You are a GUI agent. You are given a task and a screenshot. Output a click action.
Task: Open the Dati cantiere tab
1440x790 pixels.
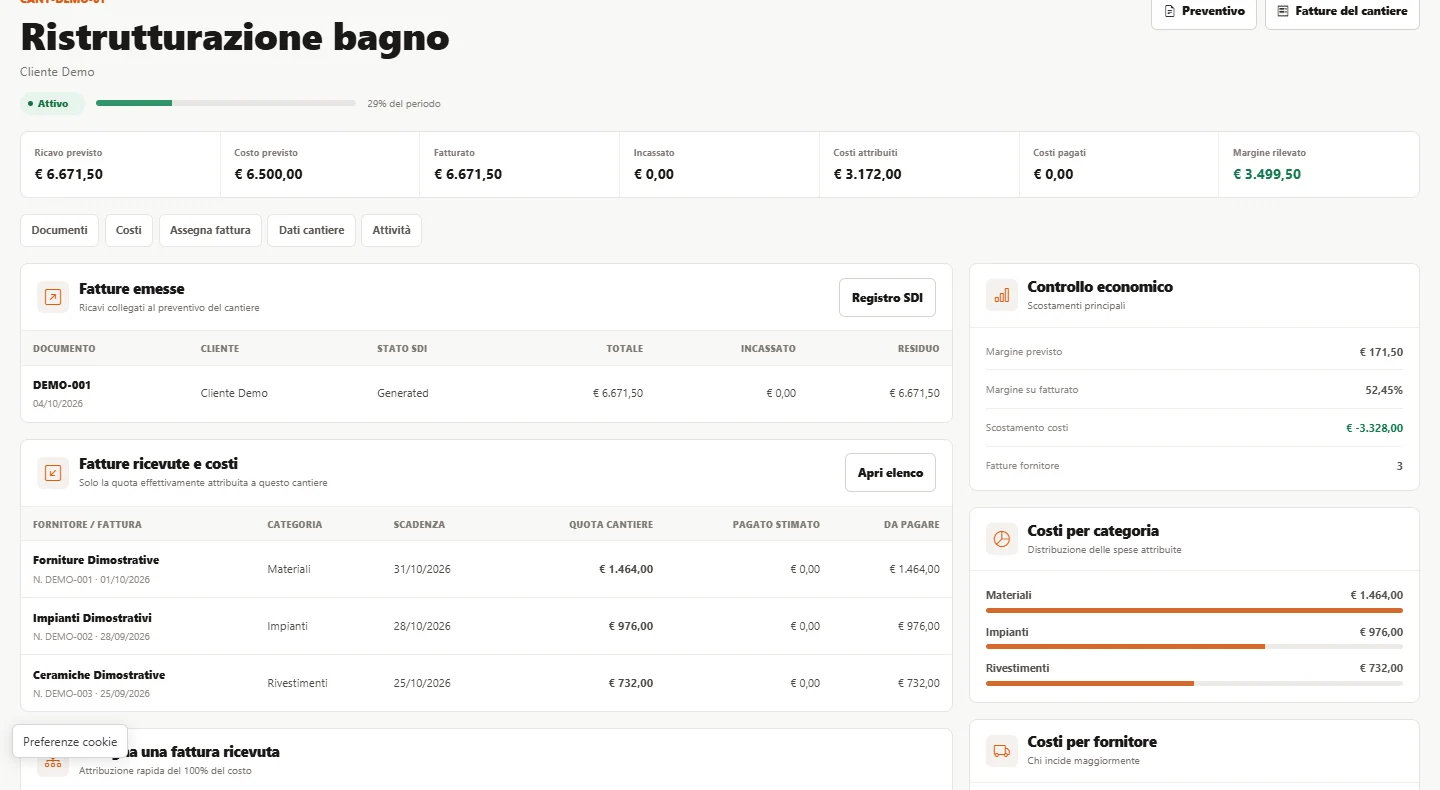tap(311, 230)
